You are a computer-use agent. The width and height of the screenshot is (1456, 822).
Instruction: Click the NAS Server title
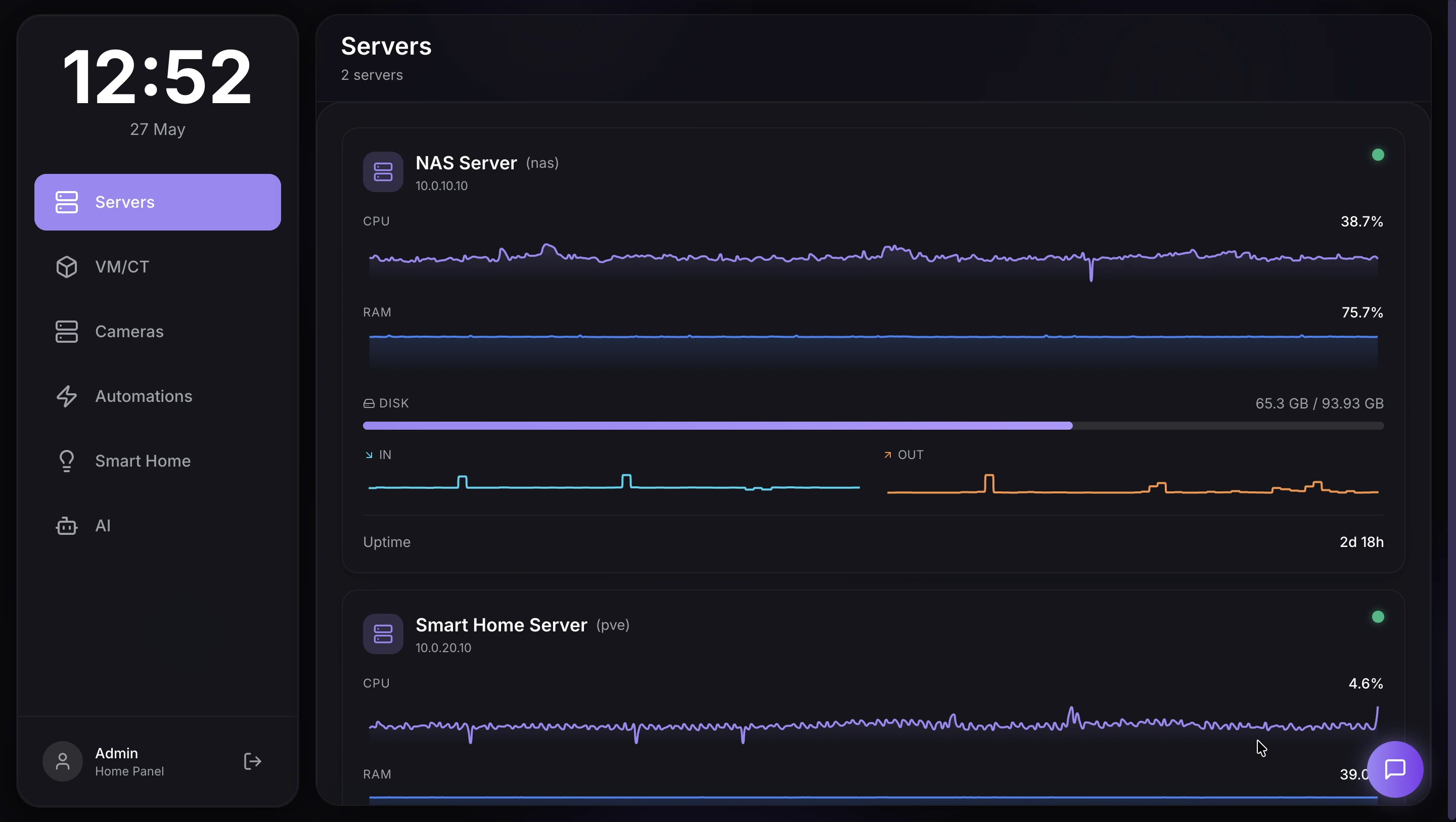point(466,163)
